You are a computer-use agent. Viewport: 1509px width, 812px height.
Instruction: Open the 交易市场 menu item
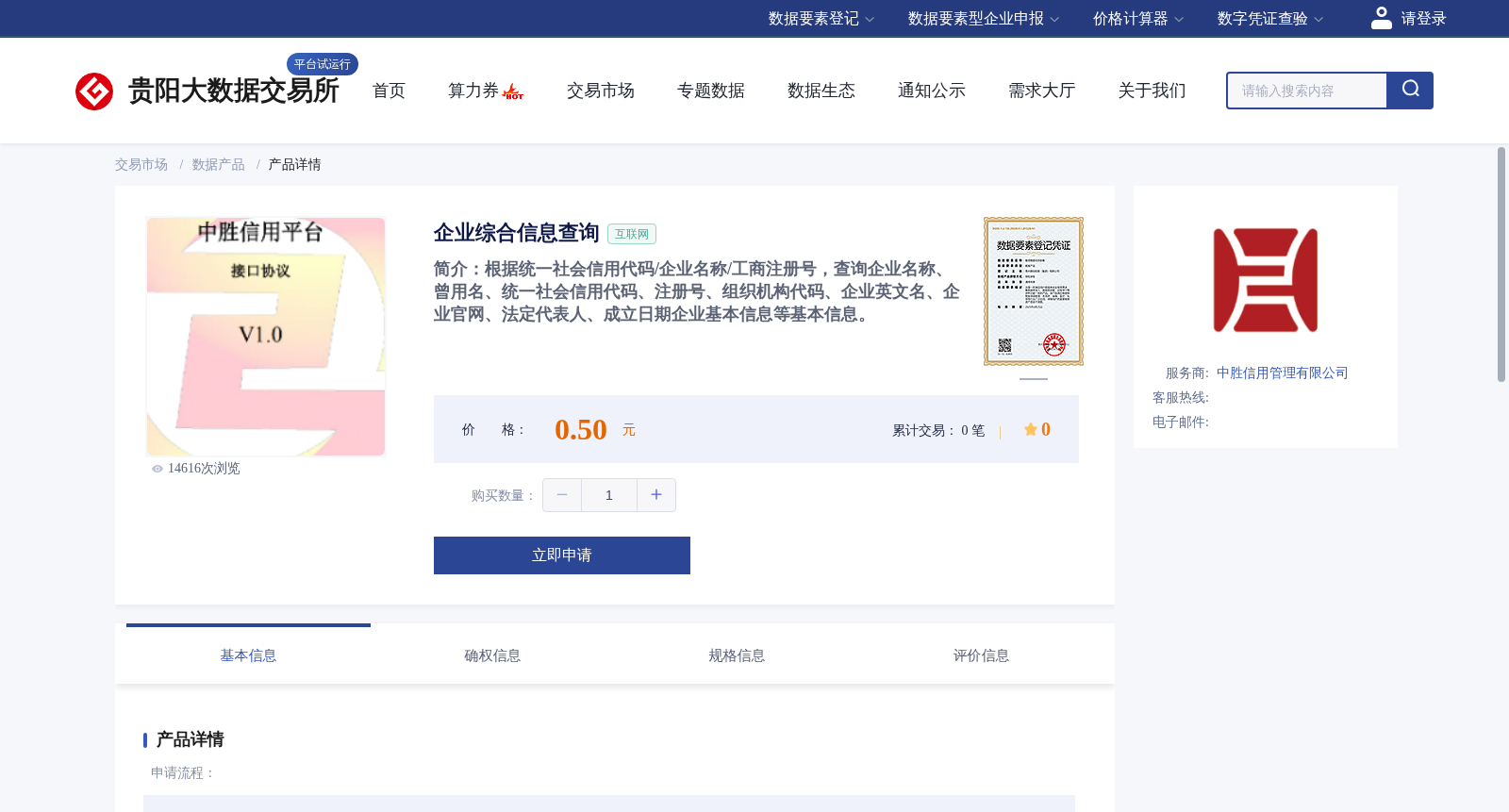600,91
